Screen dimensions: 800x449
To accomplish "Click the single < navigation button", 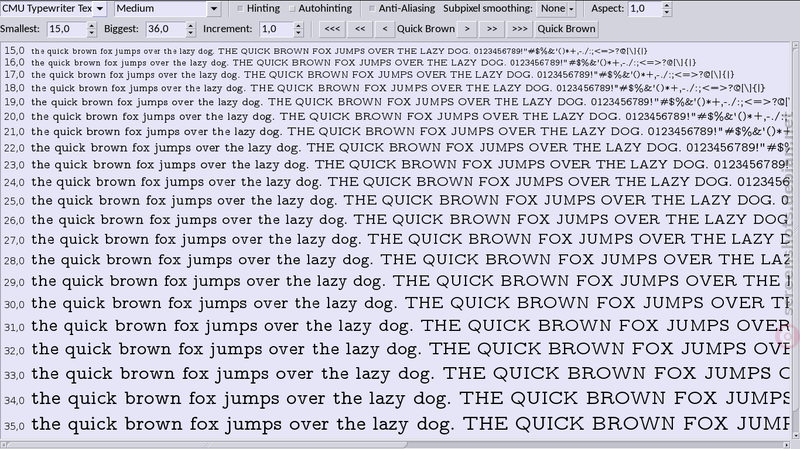I will click(385, 29).
